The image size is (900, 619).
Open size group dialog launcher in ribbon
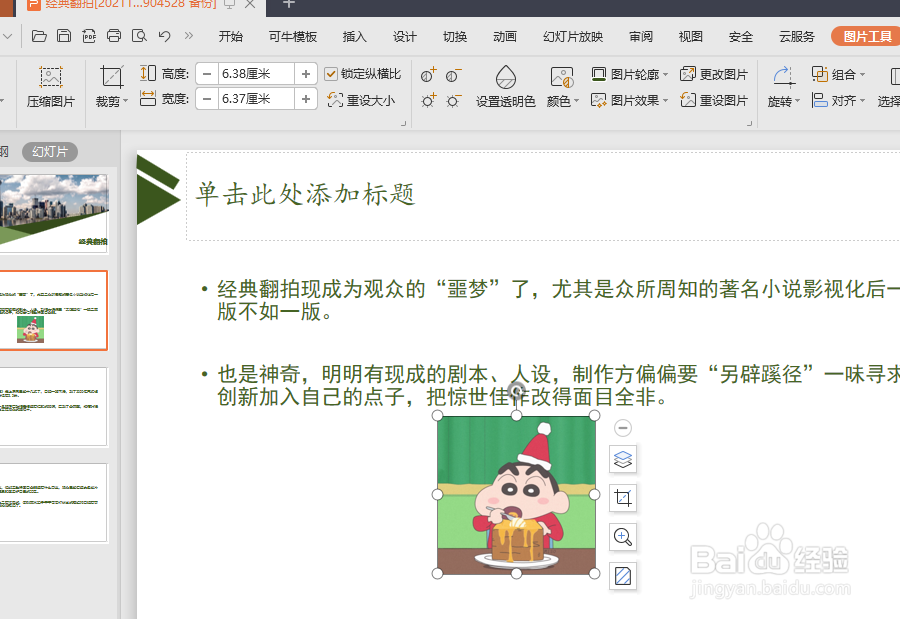coord(404,123)
